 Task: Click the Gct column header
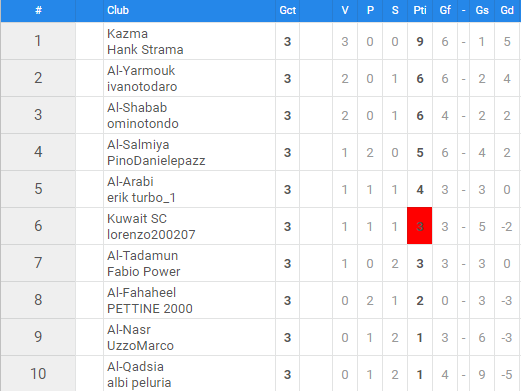click(287, 10)
